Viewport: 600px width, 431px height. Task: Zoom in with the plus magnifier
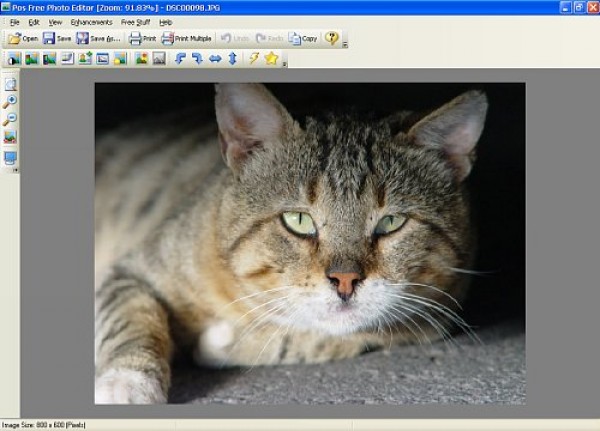coord(10,102)
